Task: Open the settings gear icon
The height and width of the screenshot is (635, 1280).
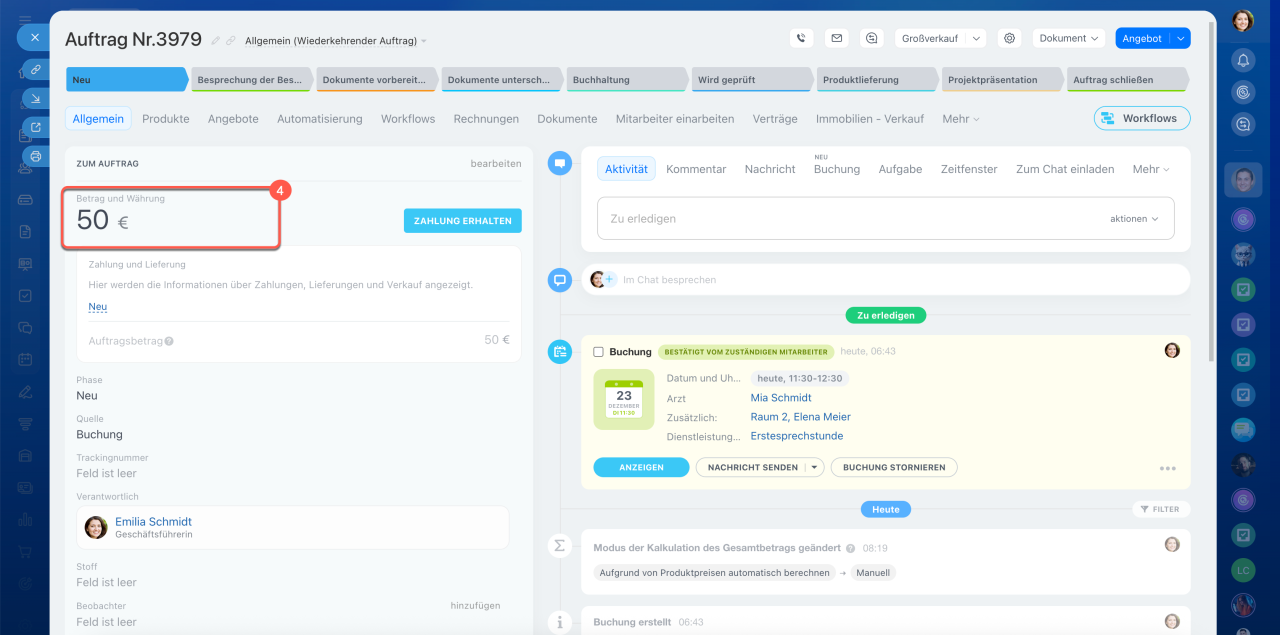Action: (x=1010, y=38)
